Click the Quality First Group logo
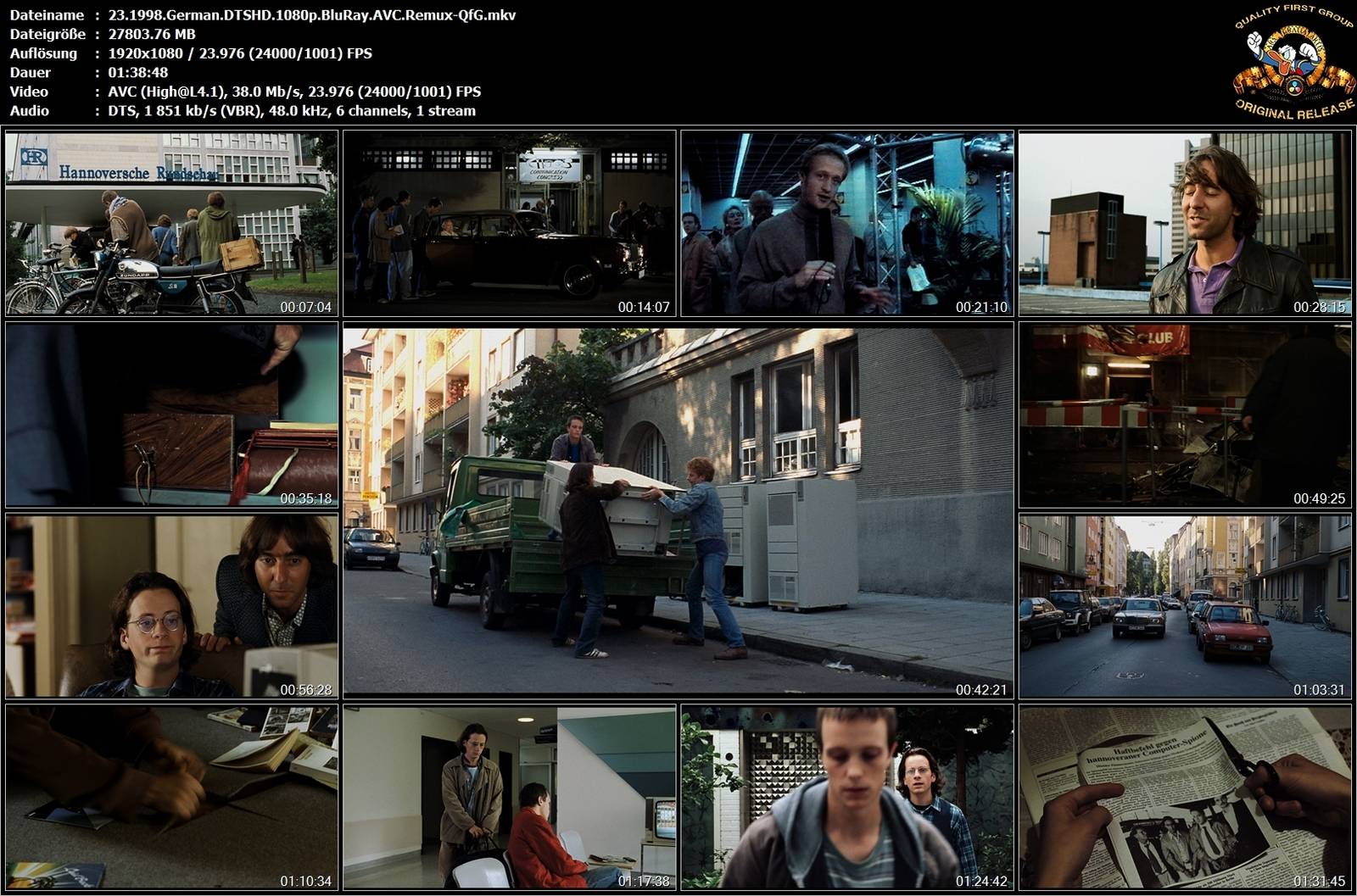 click(x=1293, y=63)
